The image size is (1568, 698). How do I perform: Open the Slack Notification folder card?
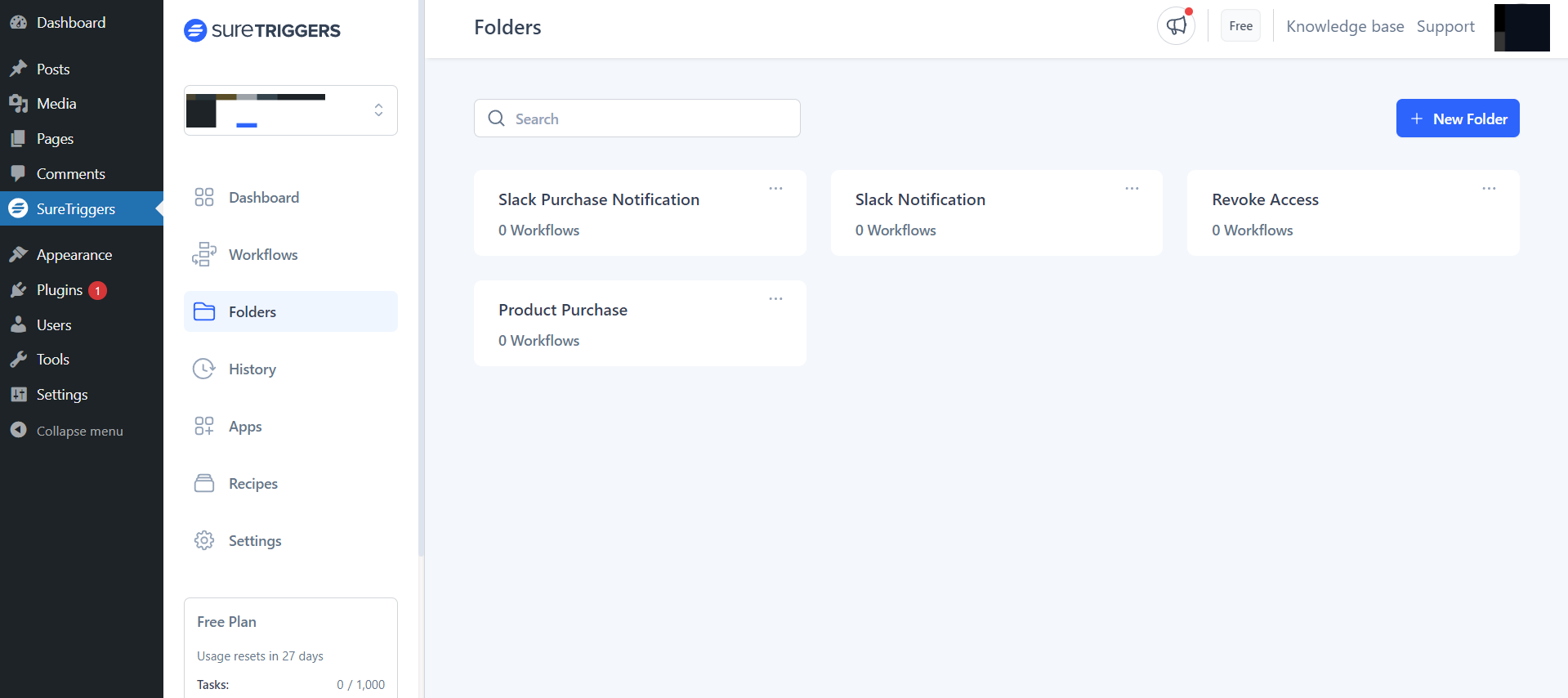coord(995,213)
